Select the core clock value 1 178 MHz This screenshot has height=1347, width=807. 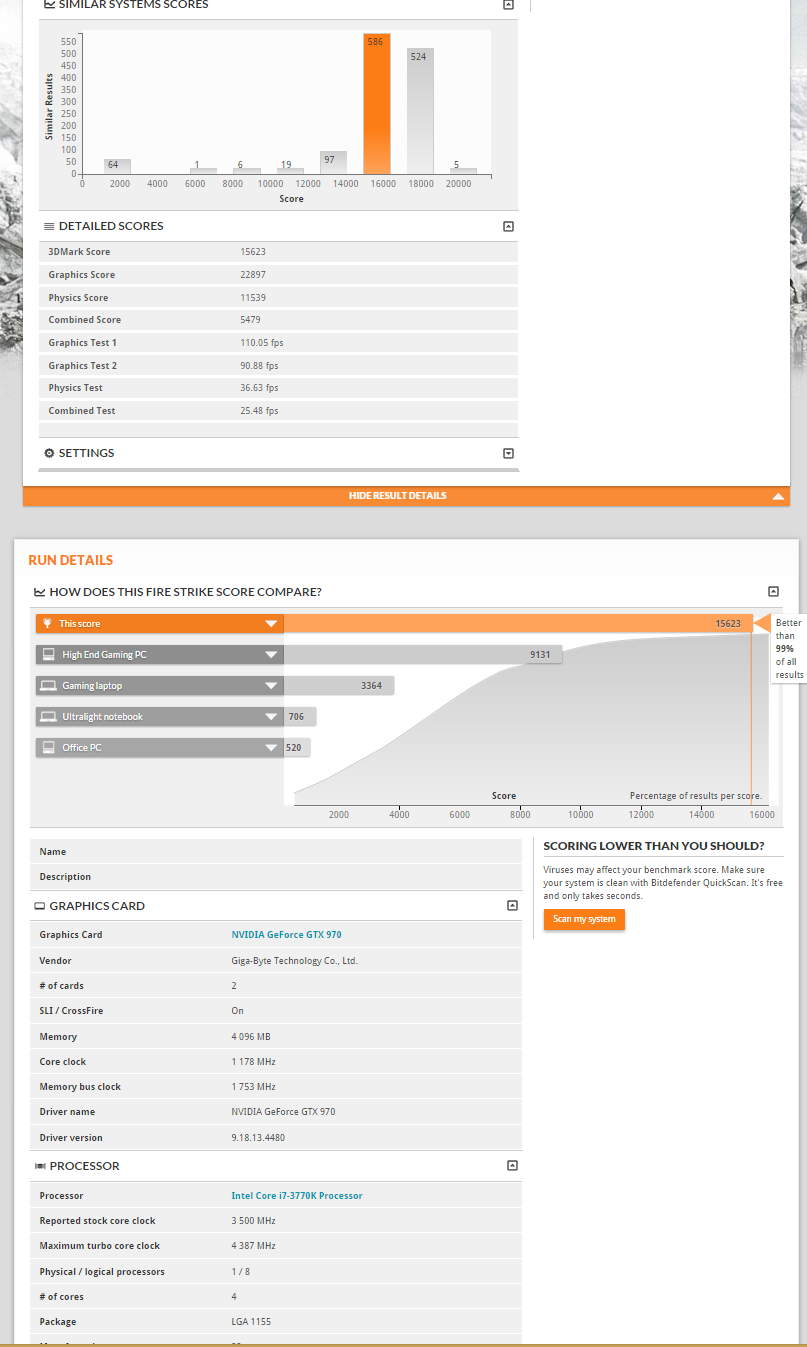point(253,1062)
